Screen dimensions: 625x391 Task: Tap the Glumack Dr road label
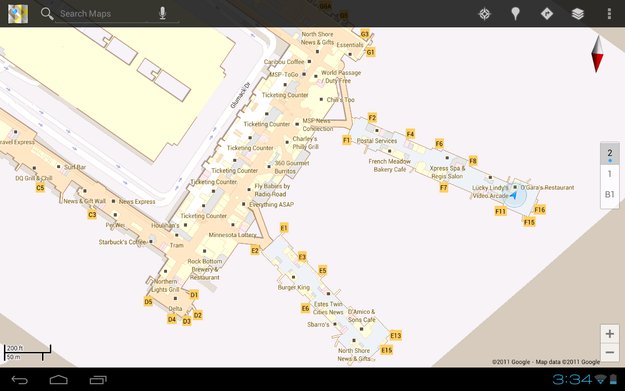(x=240, y=95)
